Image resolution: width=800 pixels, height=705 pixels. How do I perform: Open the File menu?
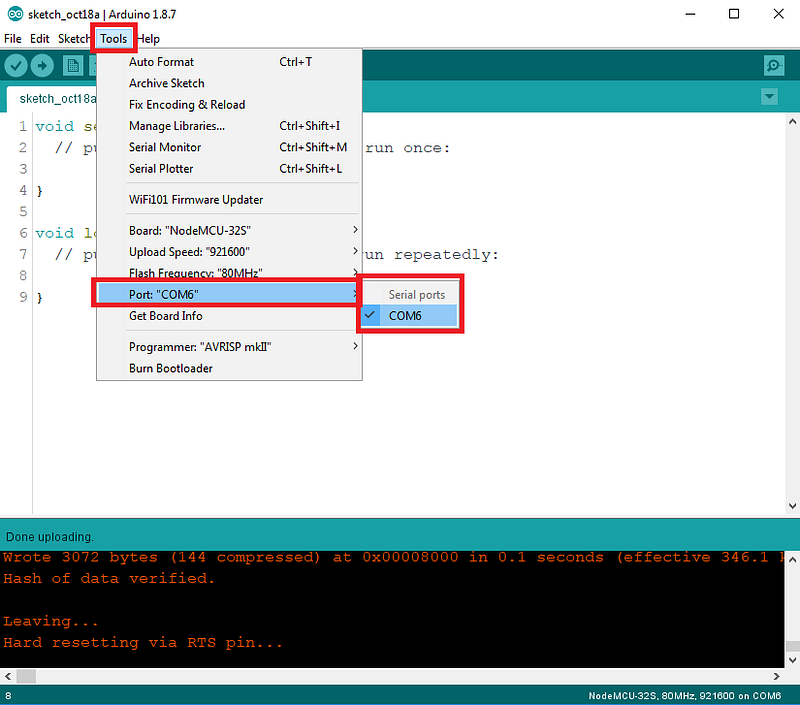point(13,39)
